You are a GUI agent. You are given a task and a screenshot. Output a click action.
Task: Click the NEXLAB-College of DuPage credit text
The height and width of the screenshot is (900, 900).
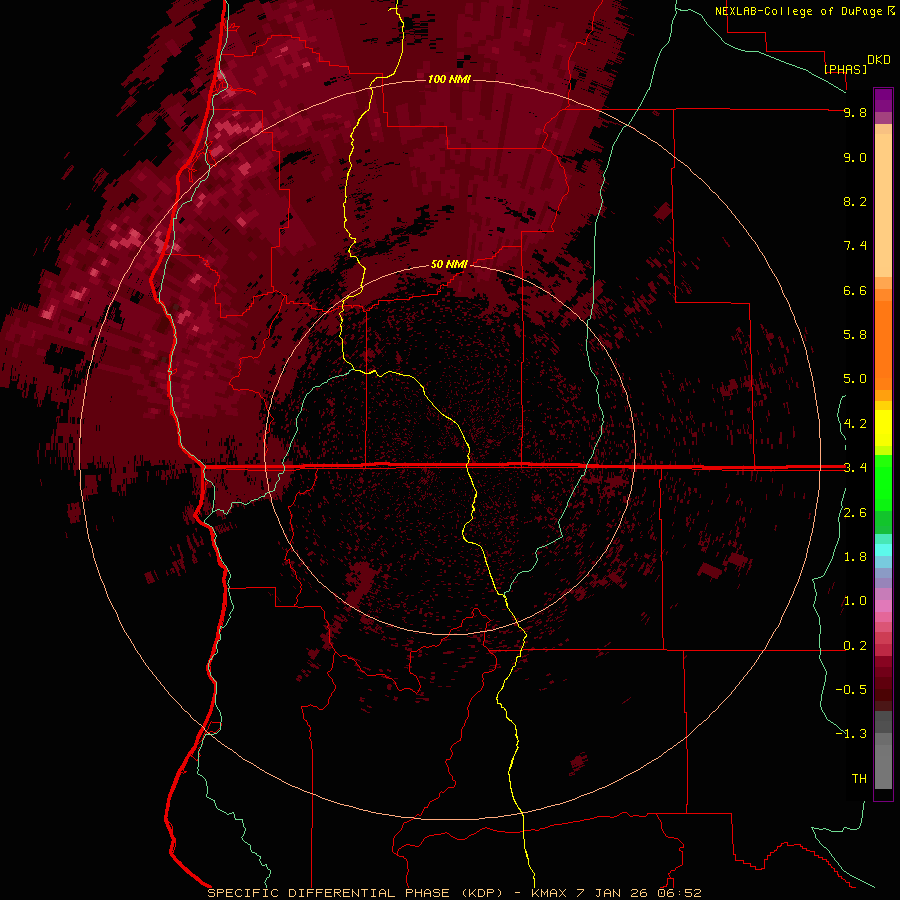pos(798,11)
